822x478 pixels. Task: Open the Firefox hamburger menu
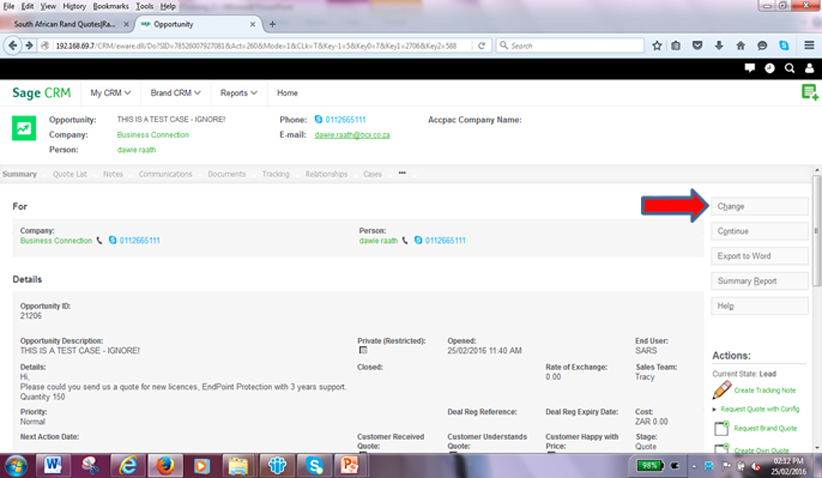point(809,46)
